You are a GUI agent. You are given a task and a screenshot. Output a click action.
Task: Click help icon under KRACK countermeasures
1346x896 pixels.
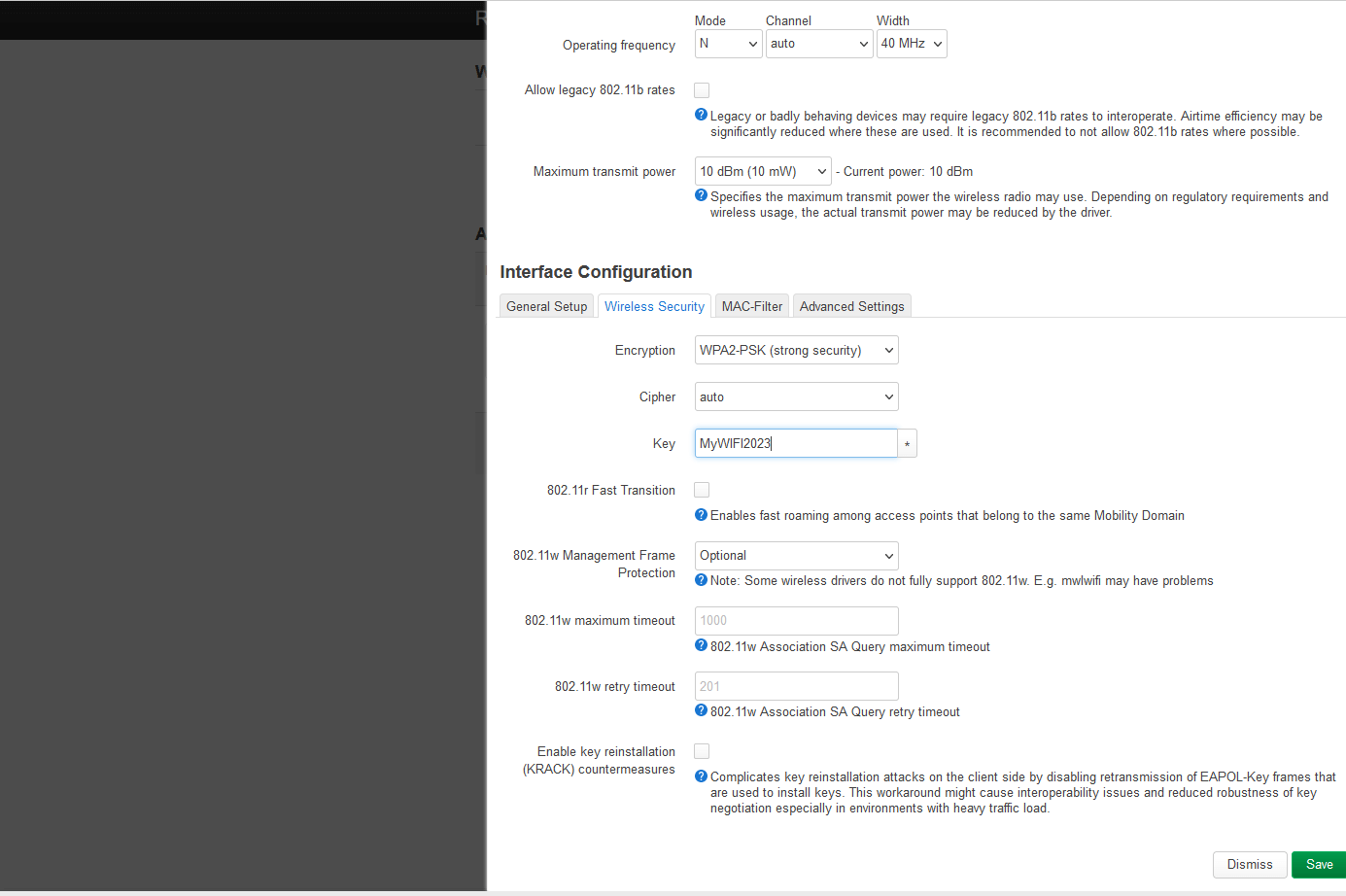coord(701,775)
